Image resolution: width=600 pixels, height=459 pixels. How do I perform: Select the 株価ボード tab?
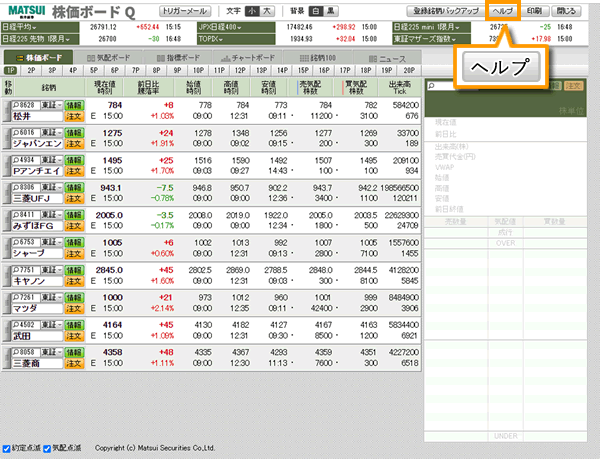click(38, 58)
